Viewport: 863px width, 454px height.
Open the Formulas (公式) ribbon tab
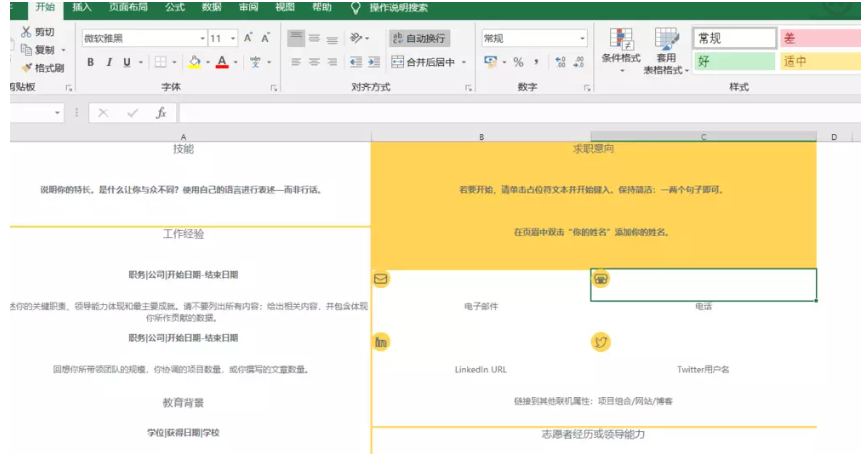[x=175, y=7]
